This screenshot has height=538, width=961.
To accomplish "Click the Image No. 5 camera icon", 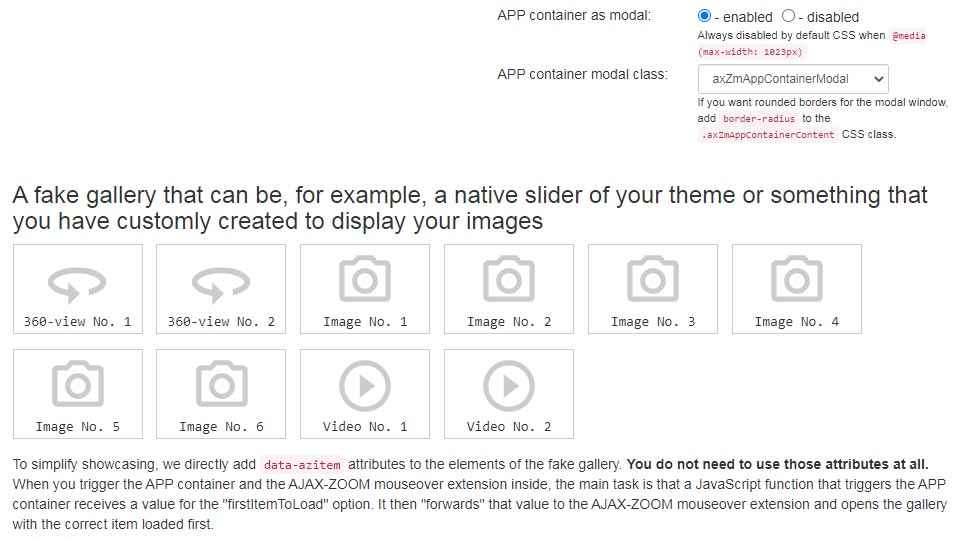I will [78, 385].
